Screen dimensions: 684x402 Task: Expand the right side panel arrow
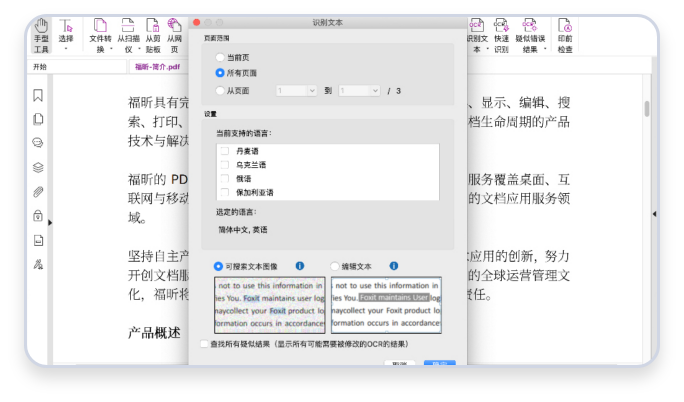[x=654, y=214]
